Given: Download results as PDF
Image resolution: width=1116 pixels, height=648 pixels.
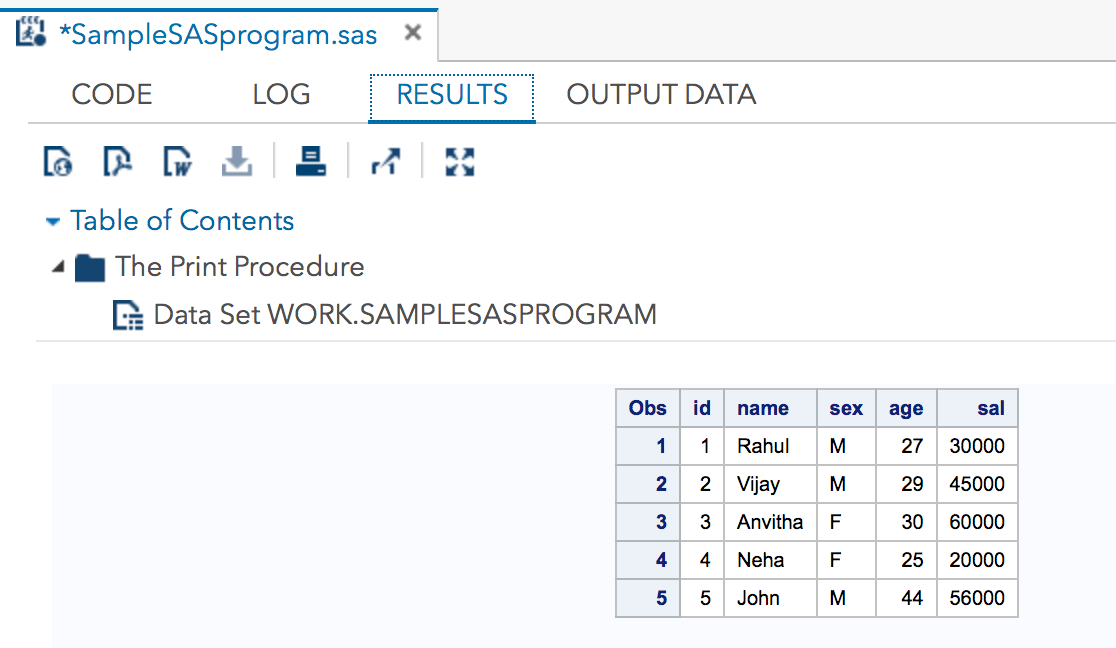Looking at the screenshot, I should click(x=118, y=161).
